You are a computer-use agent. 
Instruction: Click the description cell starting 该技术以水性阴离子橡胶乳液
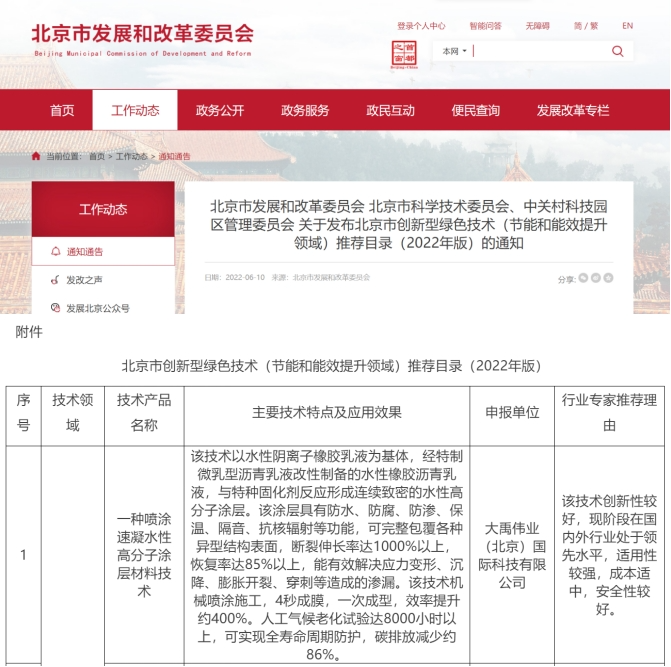[x=327, y=555]
